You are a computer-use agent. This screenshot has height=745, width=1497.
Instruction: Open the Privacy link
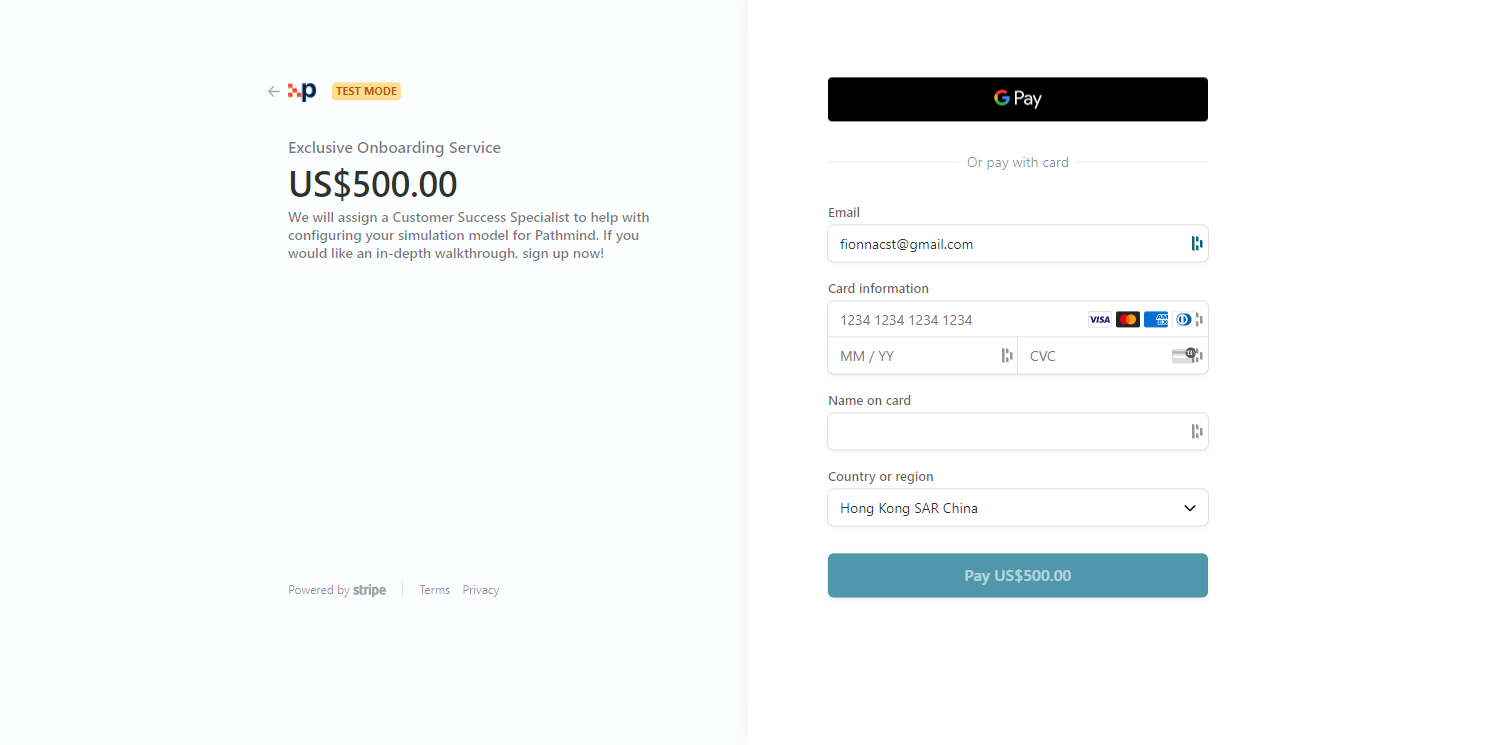pos(481,590)
